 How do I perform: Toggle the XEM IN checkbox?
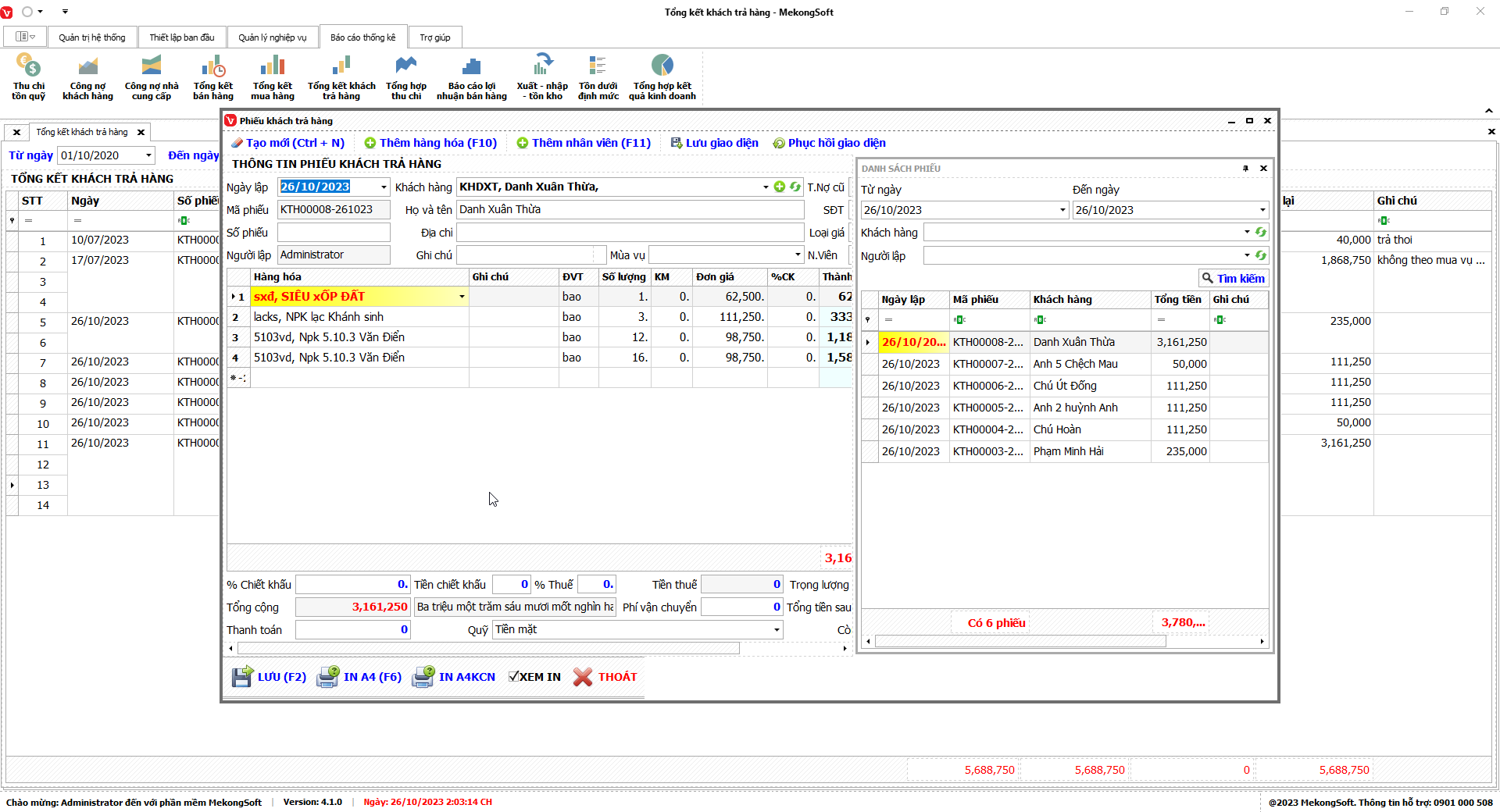(x=514, y=677)
